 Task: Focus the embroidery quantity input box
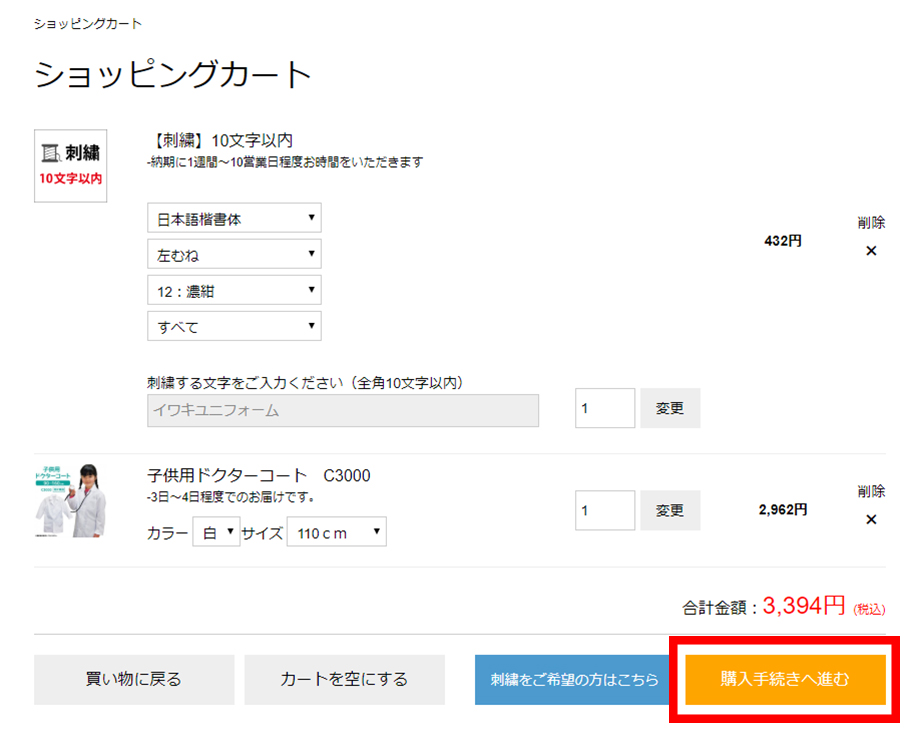pos(605,408)
